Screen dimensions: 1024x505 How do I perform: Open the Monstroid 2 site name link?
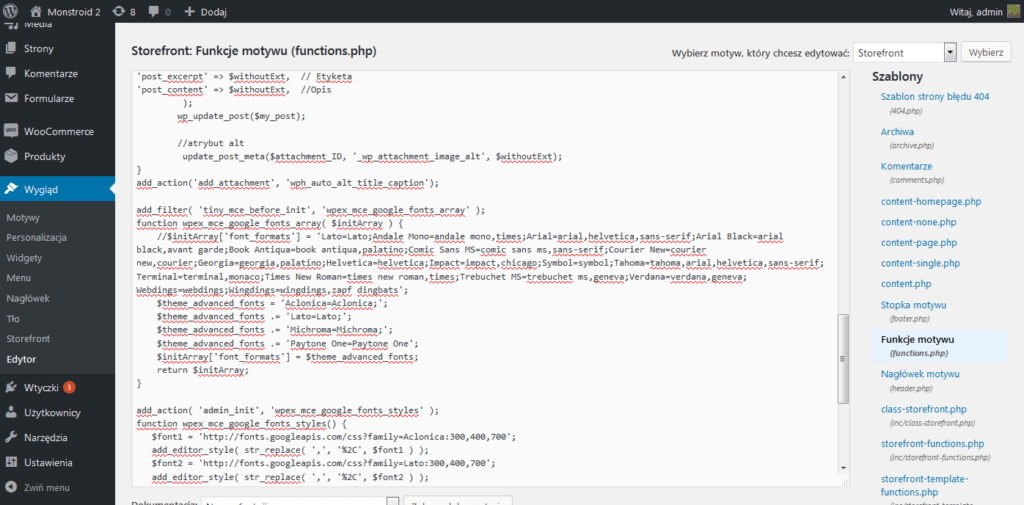pos(74,12)
